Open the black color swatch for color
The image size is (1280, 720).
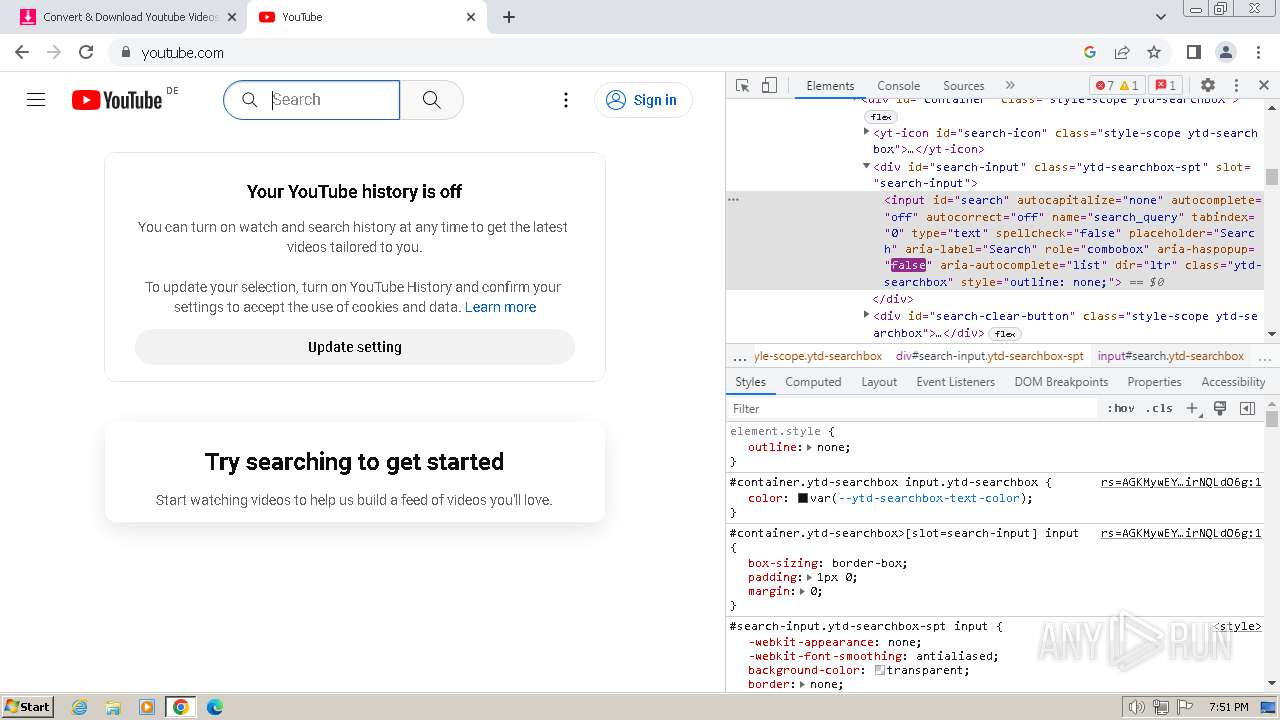point(803,498)
